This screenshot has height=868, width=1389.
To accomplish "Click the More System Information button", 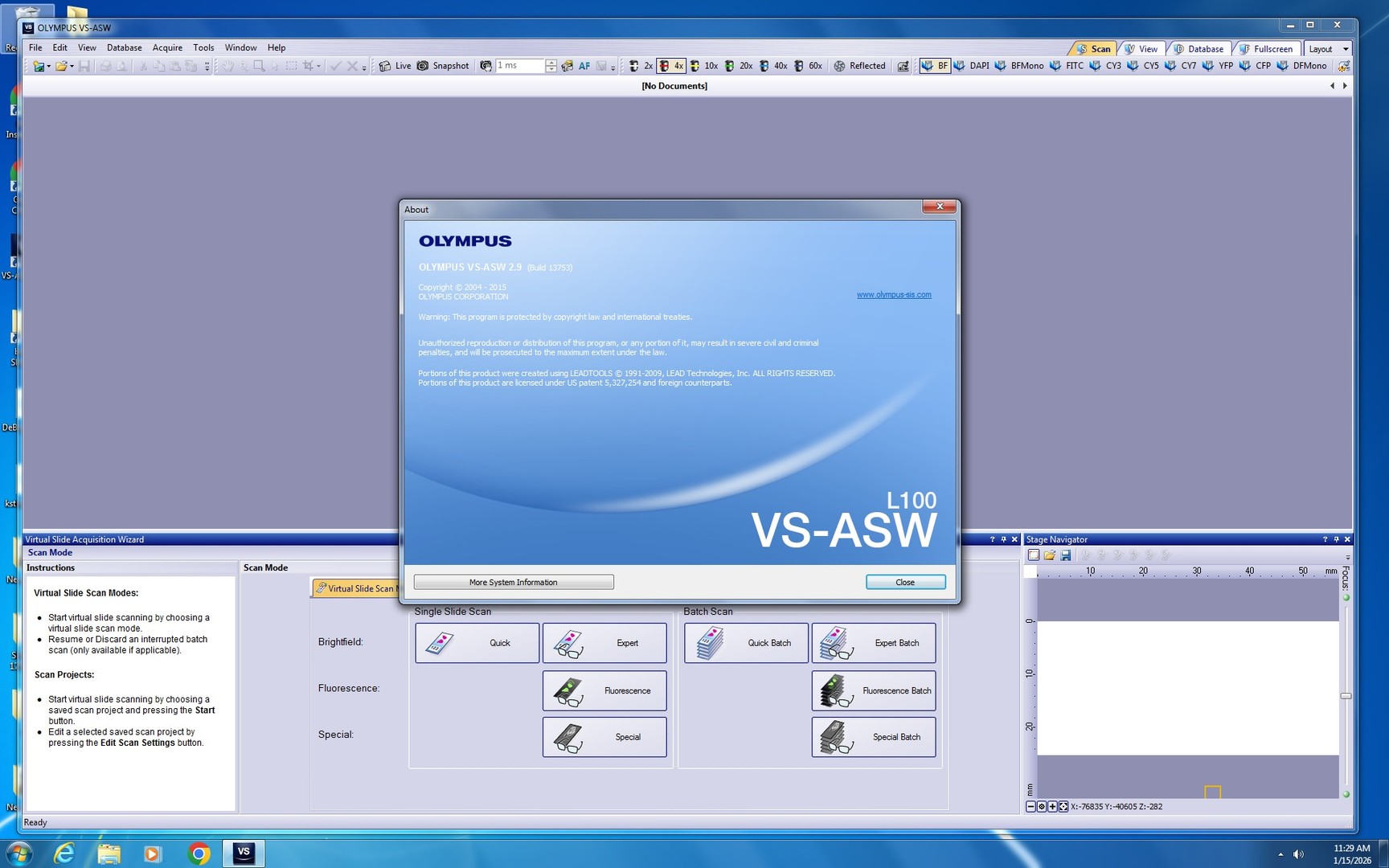I will tap(513, 582).
